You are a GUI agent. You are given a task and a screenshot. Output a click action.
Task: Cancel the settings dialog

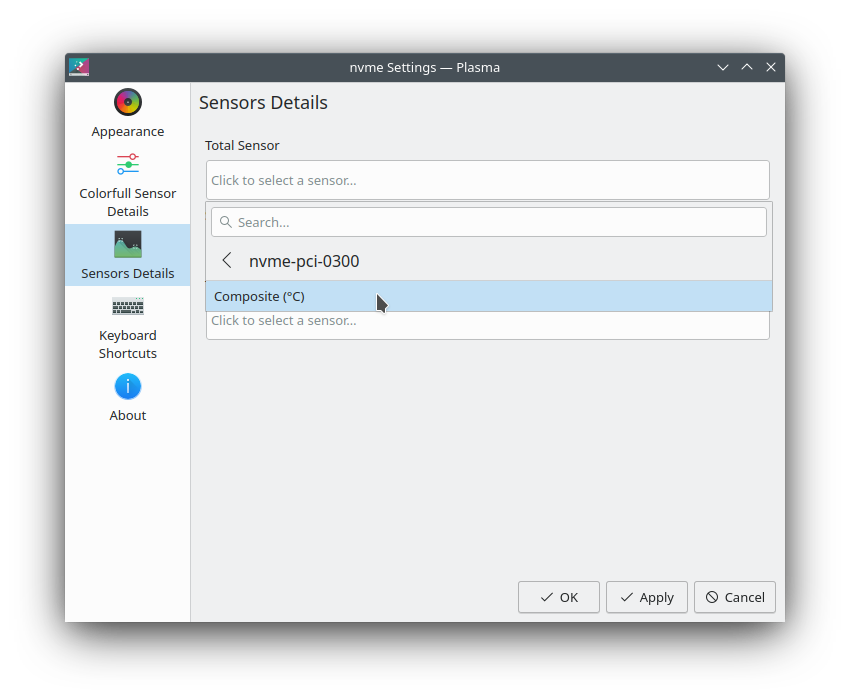tap(734, 597)
